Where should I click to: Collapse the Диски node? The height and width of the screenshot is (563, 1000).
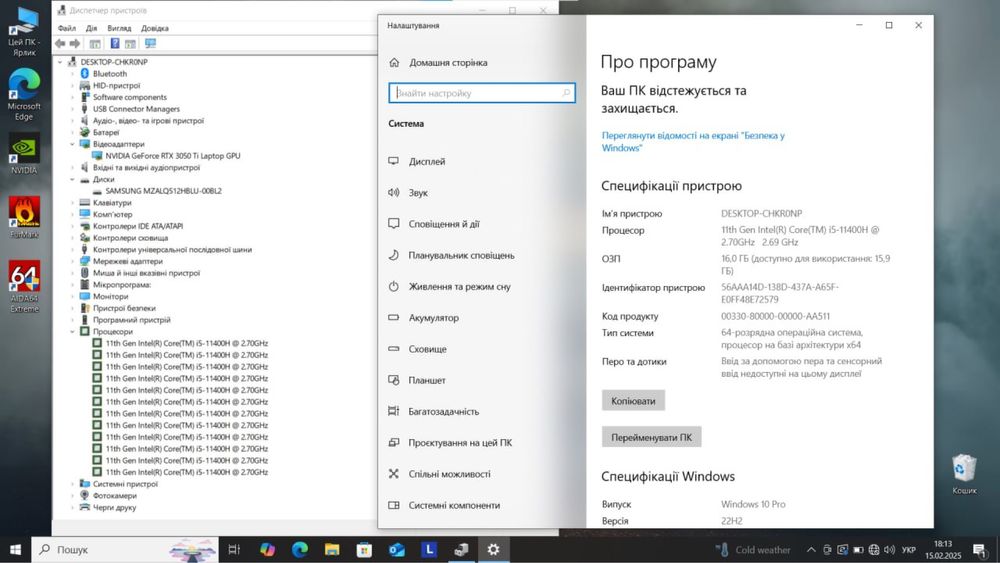pyautogui.click(x=72, y=179)
